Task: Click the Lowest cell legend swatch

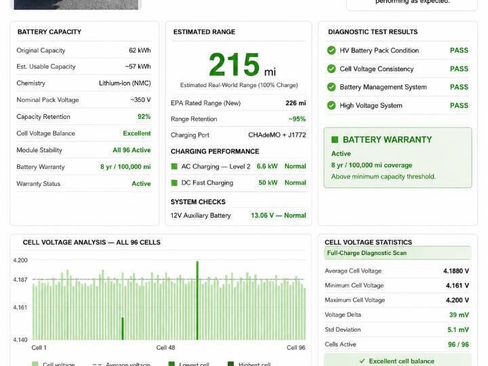Action: pyautogui.click(x=172, y=364)
